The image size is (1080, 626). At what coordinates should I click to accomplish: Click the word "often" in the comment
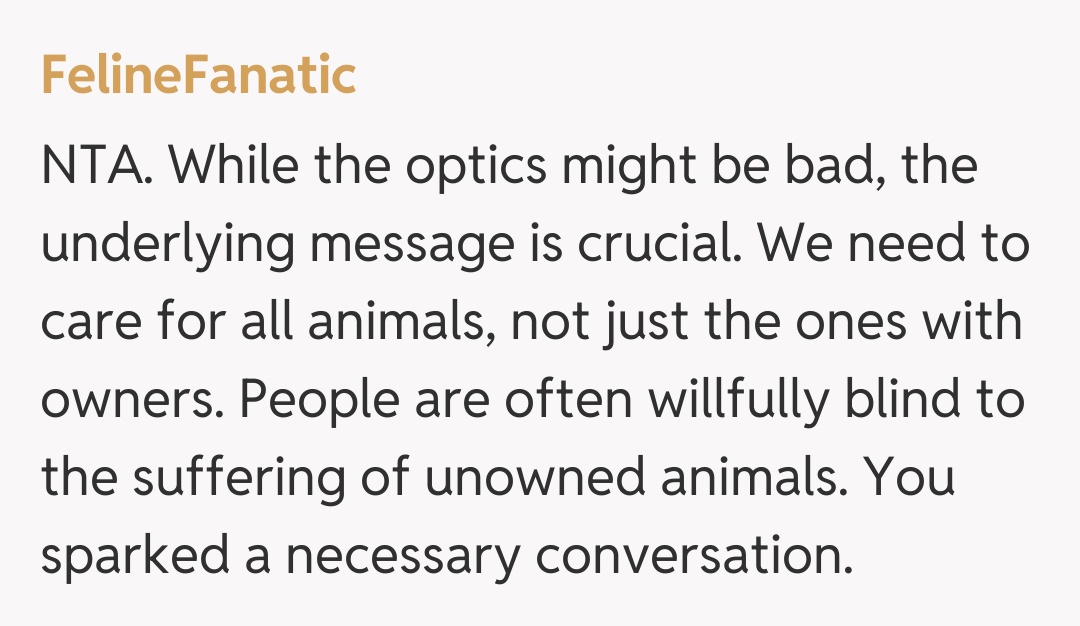click(x=567, y=400)
